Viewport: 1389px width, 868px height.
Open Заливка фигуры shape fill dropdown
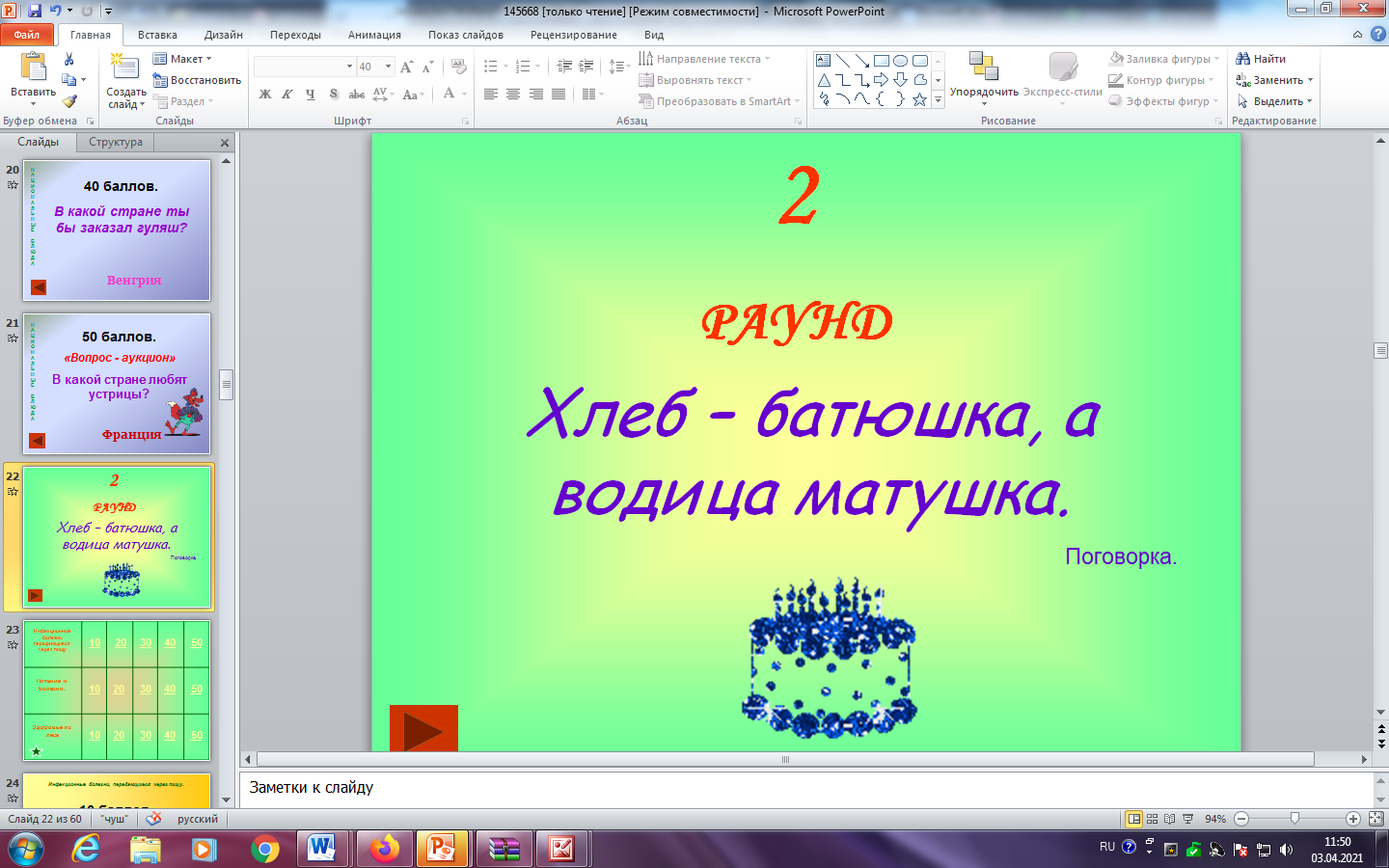point(1164,59)
